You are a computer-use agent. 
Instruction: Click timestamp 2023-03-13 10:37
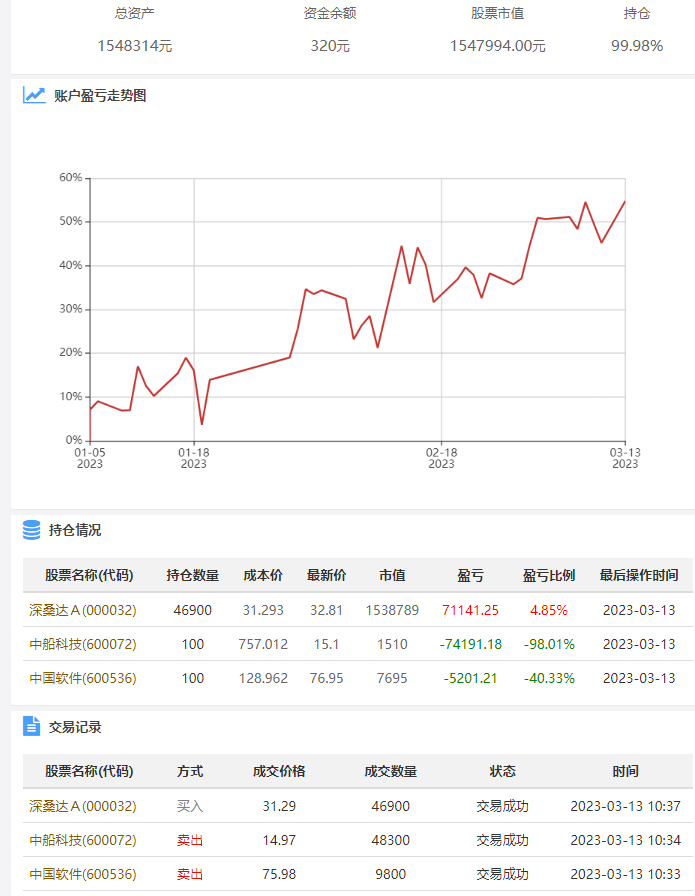(x=625, y=806)
